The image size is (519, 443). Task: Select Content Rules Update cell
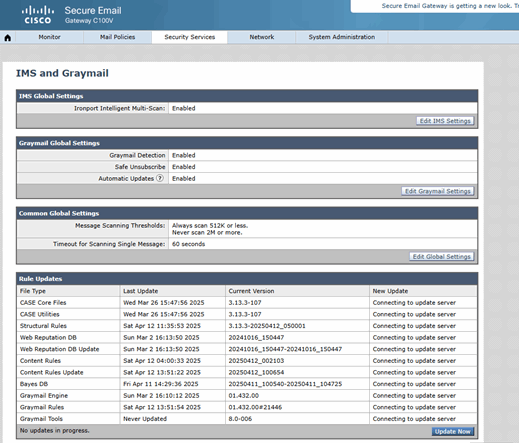tap(52, 372)
